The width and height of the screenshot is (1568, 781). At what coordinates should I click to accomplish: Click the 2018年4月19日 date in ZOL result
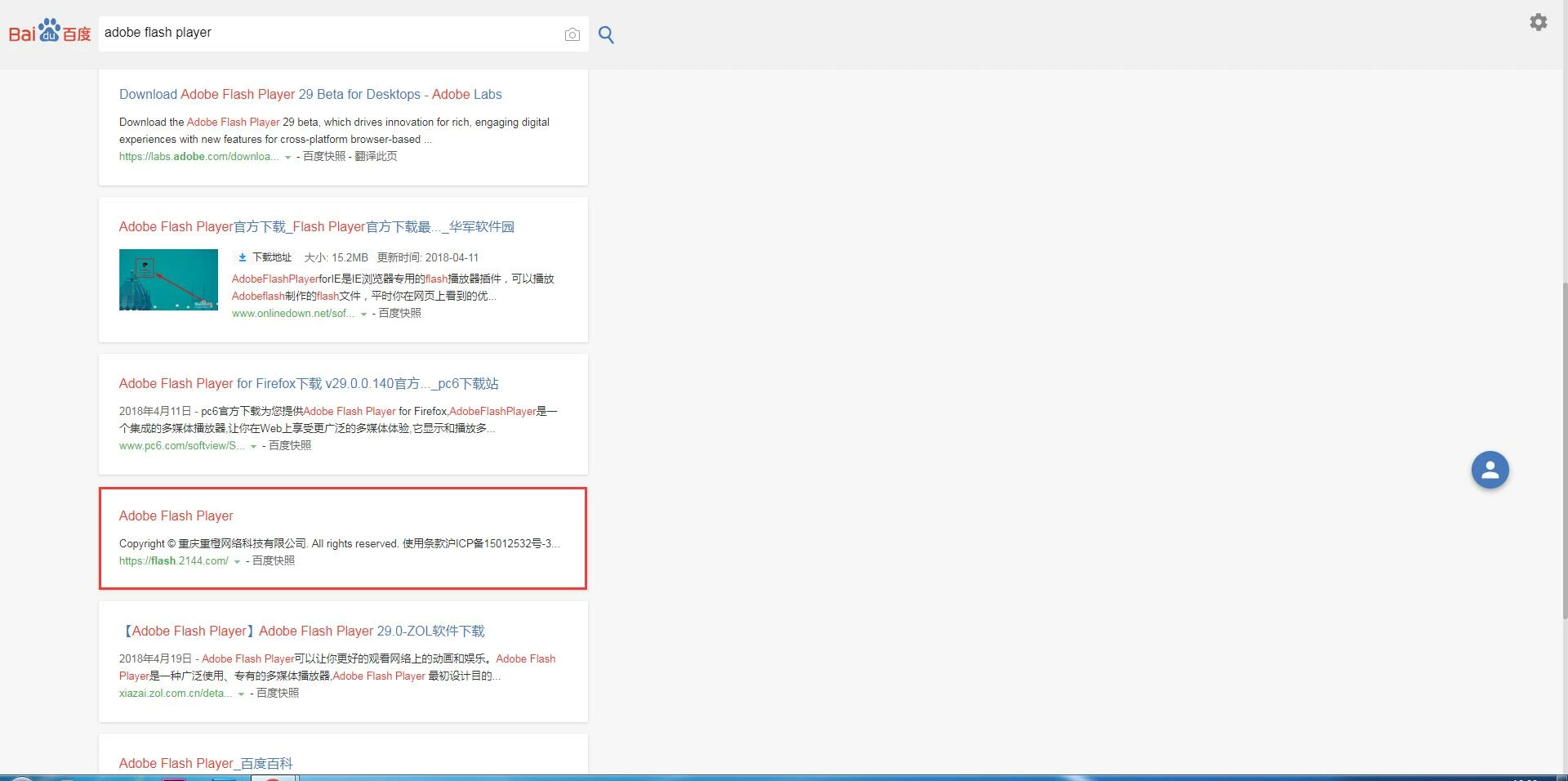click(x=155, y=658)
